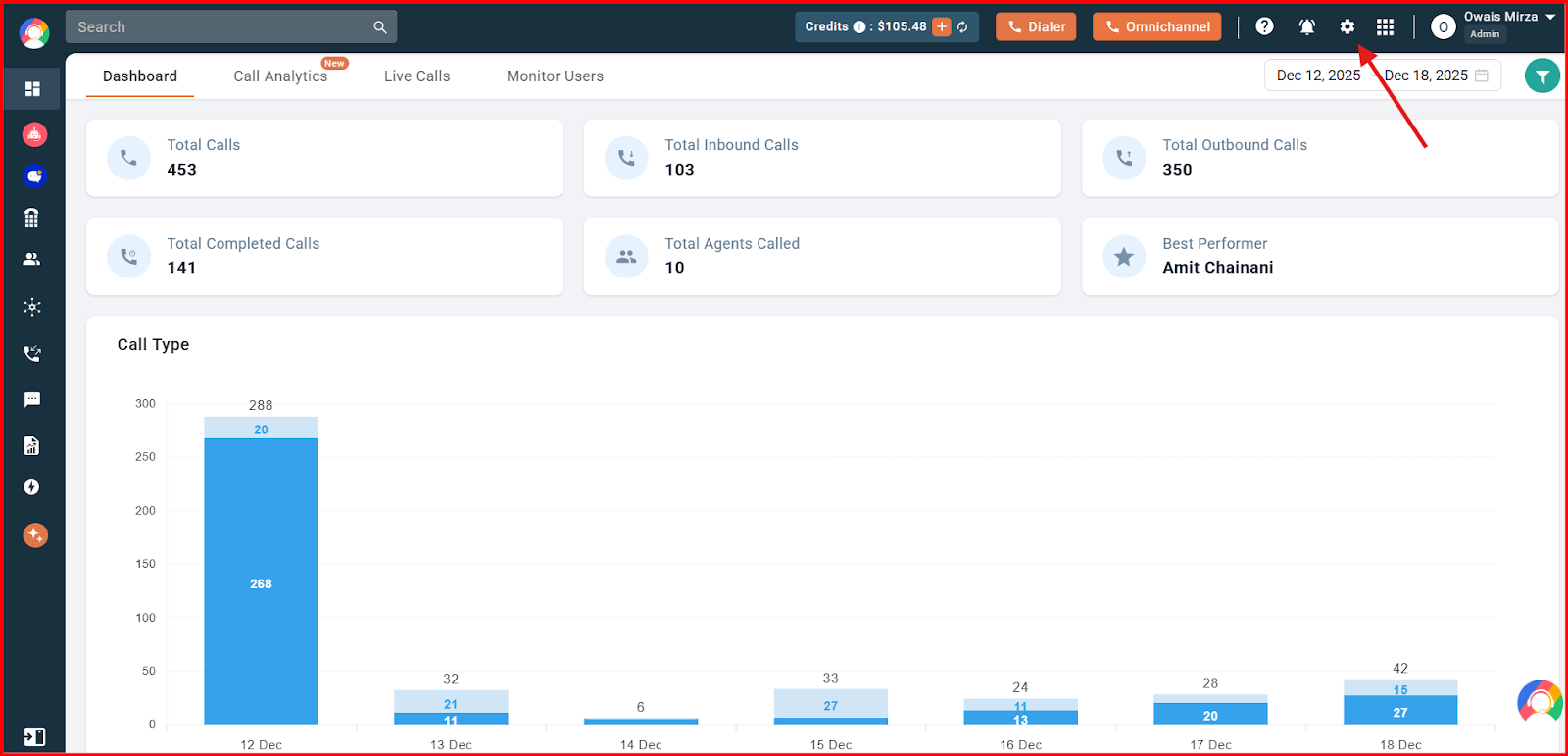Switch to the Dashboard tab
Screen dimensions: 1568x756
[140, 76]
